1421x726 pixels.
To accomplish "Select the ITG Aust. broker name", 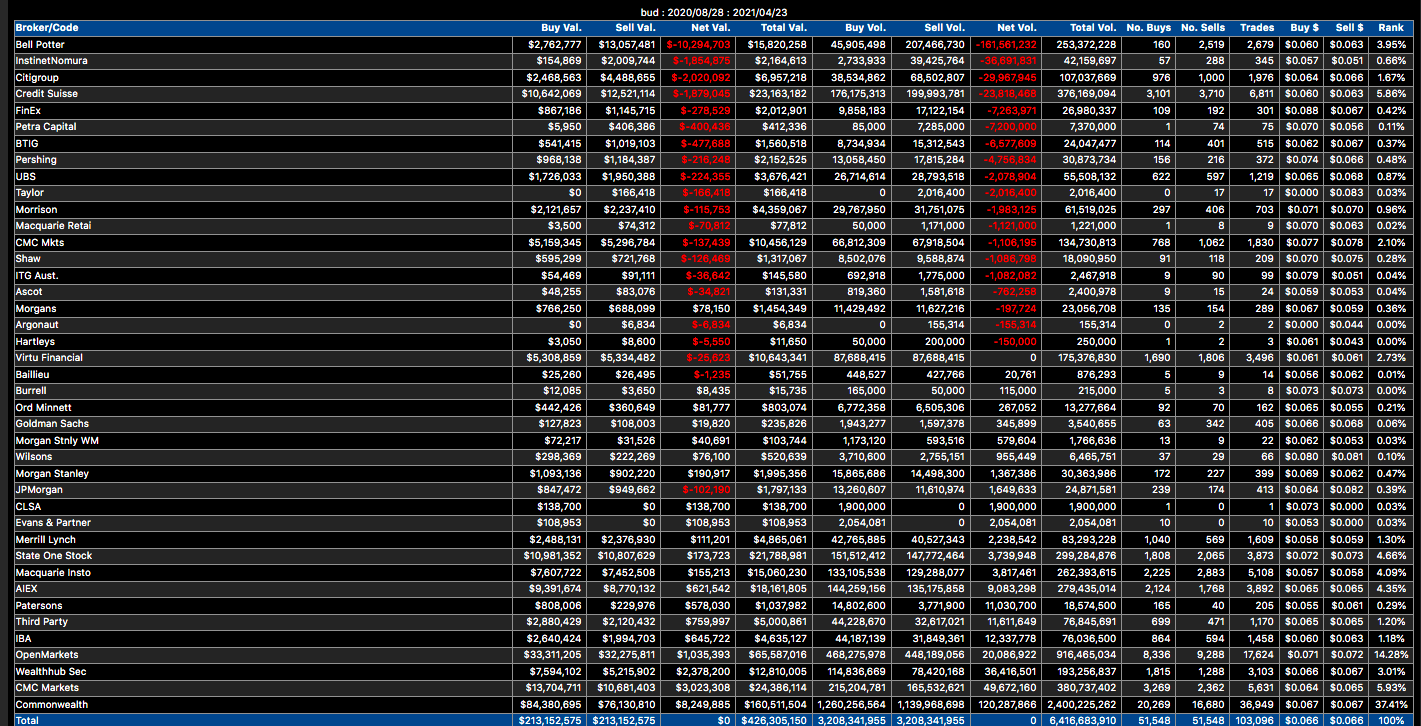I will pos(39,275).
